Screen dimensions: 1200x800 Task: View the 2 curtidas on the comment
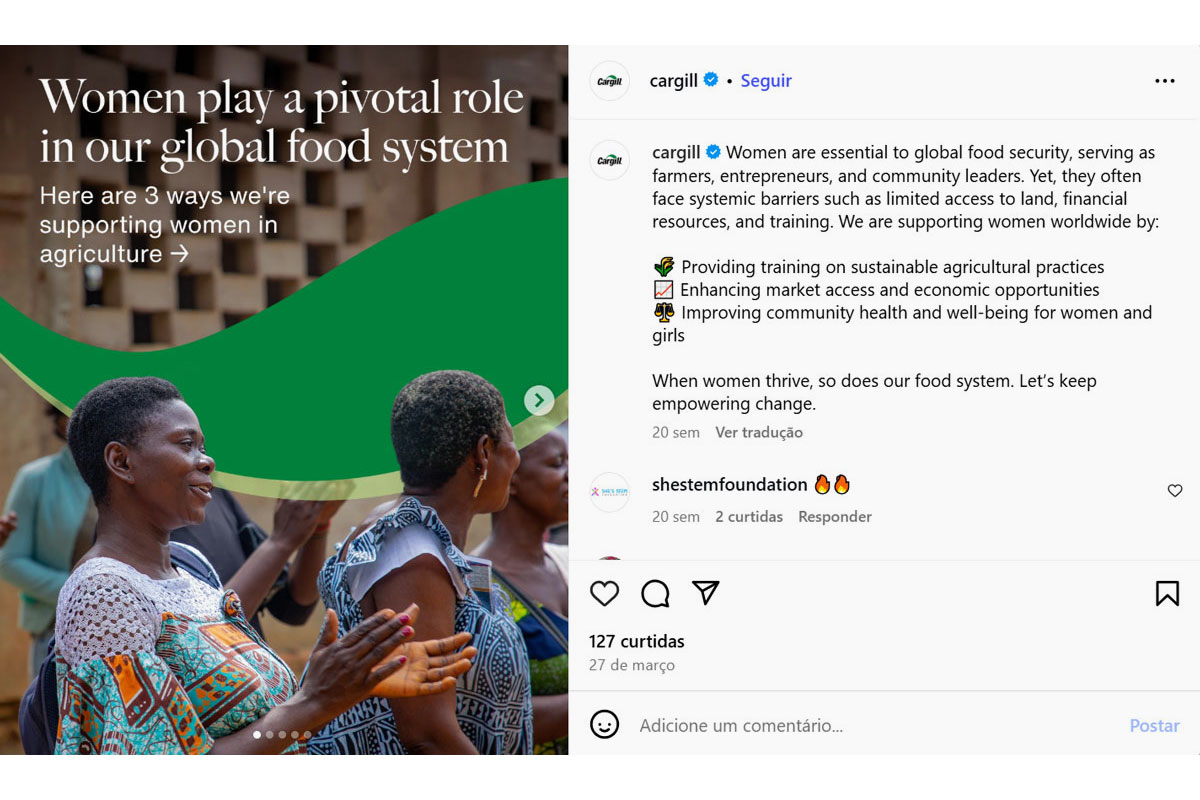[749, 517]
